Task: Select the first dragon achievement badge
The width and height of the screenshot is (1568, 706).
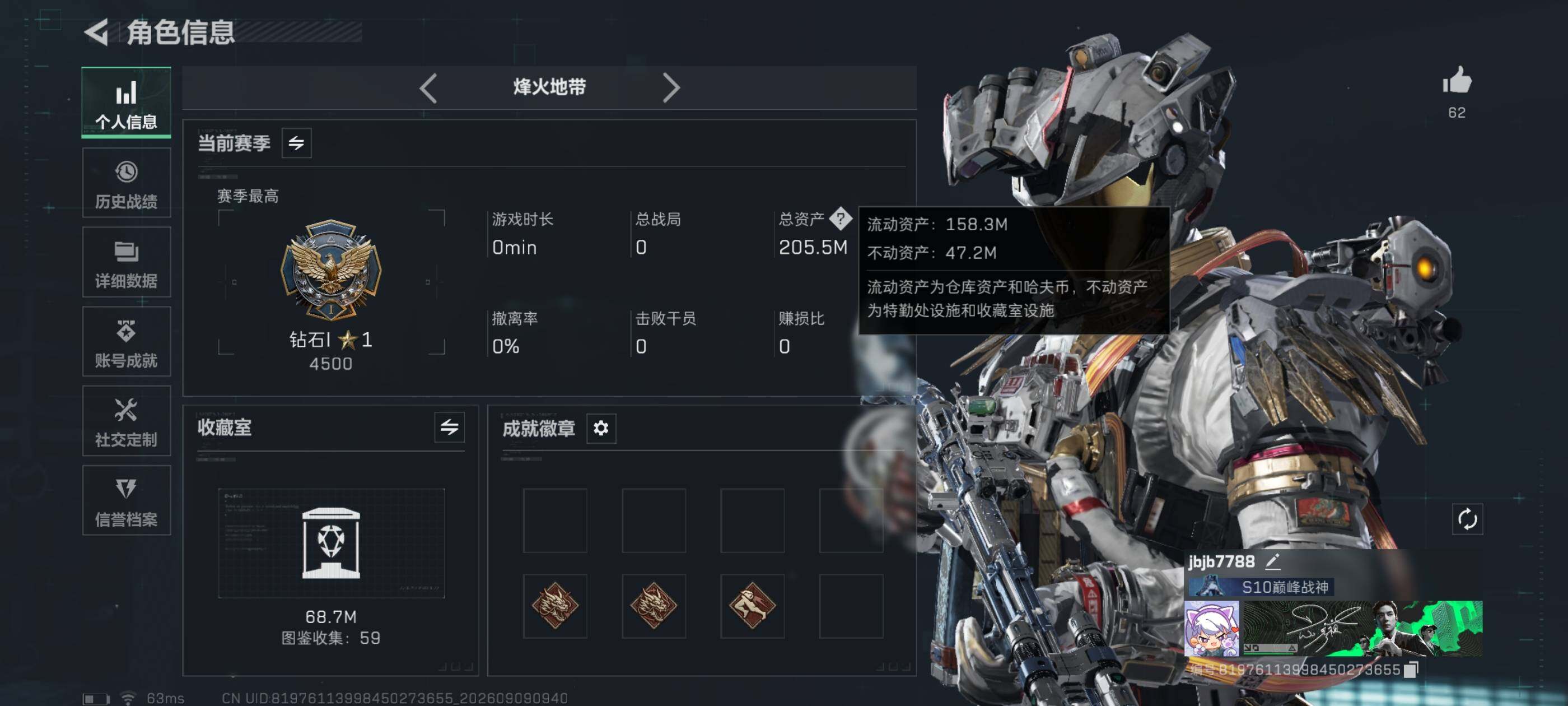Action: point(555,606)
